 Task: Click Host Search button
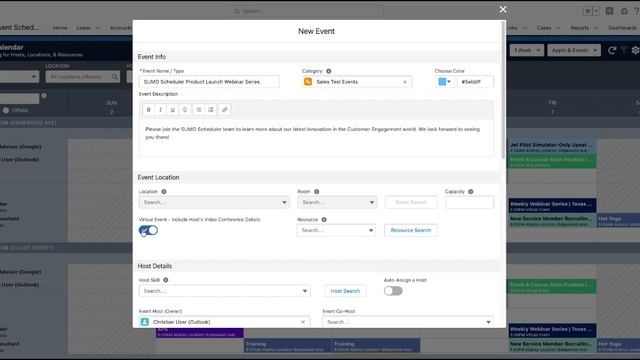(x=345, y=291)
